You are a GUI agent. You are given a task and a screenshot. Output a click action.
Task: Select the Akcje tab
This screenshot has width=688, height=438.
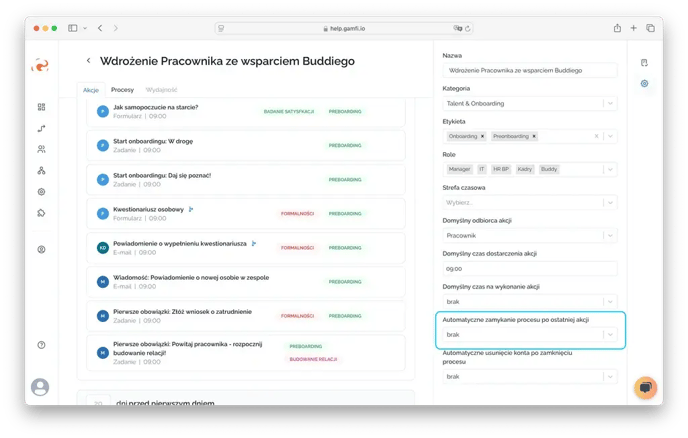point(91,89)
